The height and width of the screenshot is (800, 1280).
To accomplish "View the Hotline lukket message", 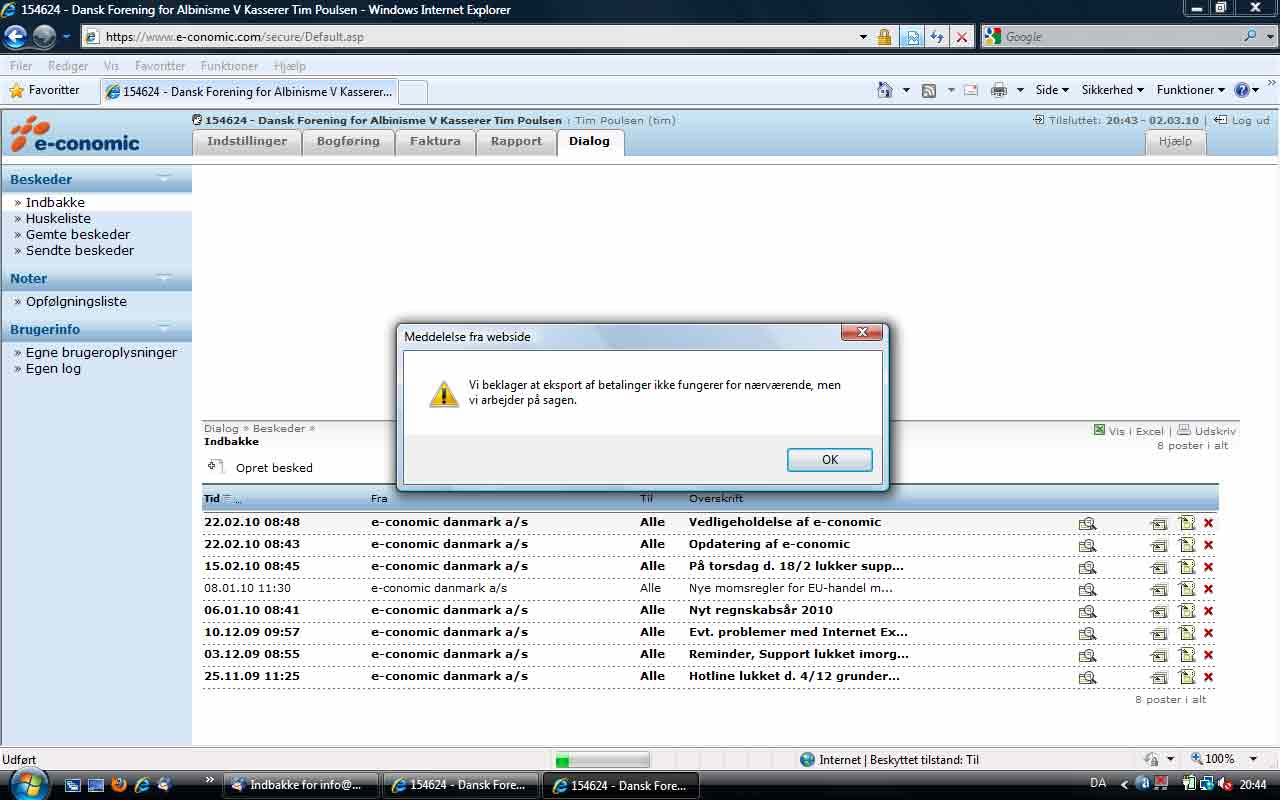I will pos(1087,677).
